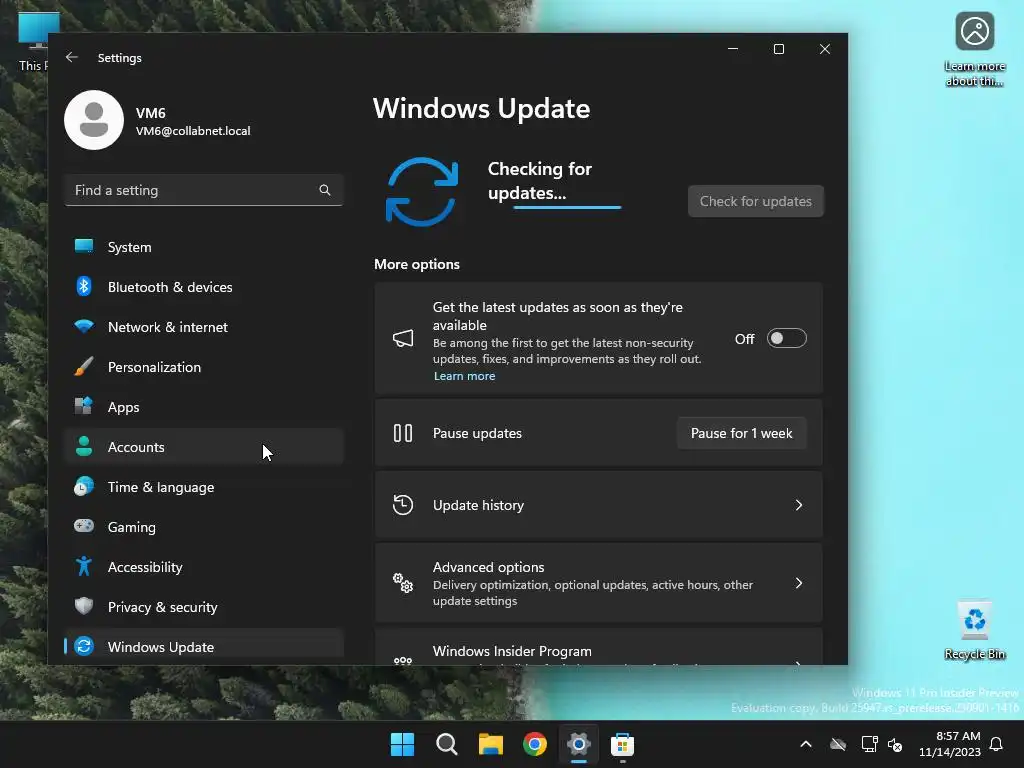Screen dimensions: 1024x768
Task: Click the VM6 profile avatar
Action: 94,120
